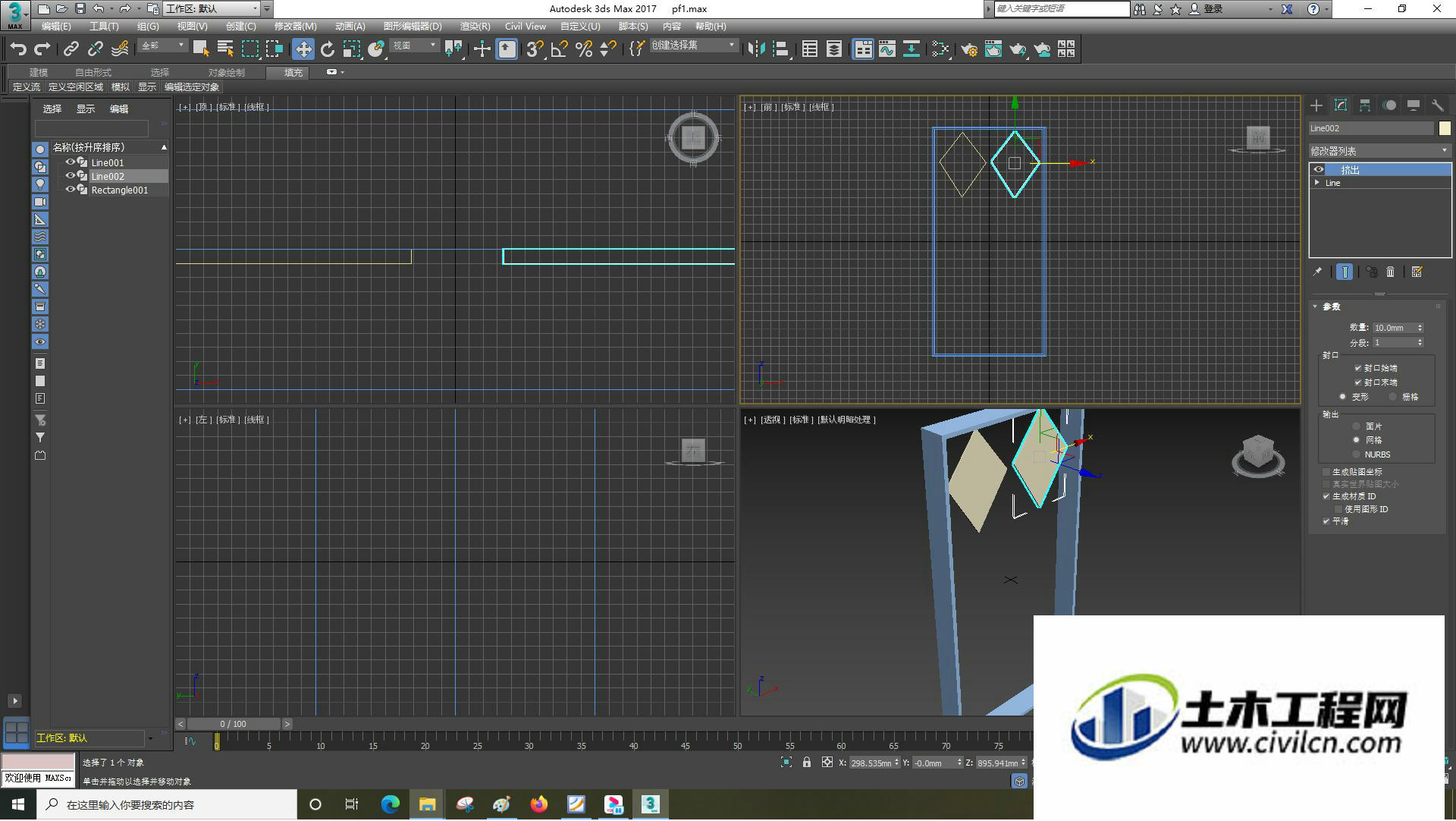Remove modifier from stack trash icon
The height and width of the screenshot is (821, 1456).
tap(1390, 272)
